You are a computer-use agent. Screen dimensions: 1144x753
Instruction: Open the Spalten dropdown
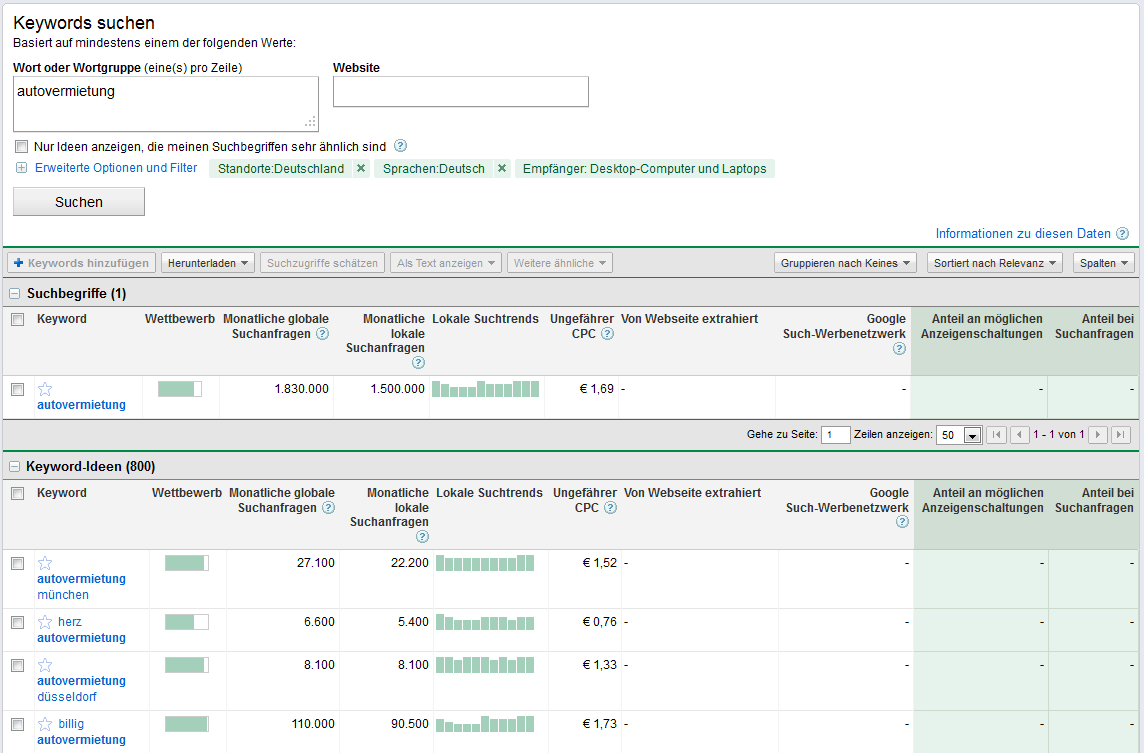(1103, 262)
